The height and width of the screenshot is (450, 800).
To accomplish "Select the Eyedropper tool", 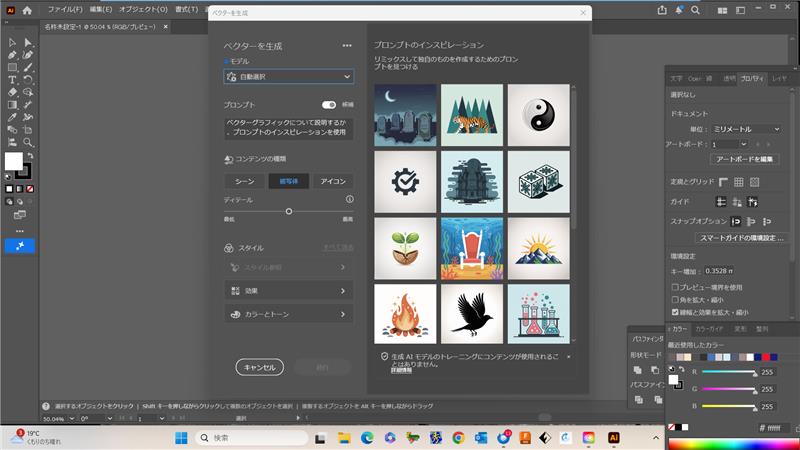I will 12,117.
